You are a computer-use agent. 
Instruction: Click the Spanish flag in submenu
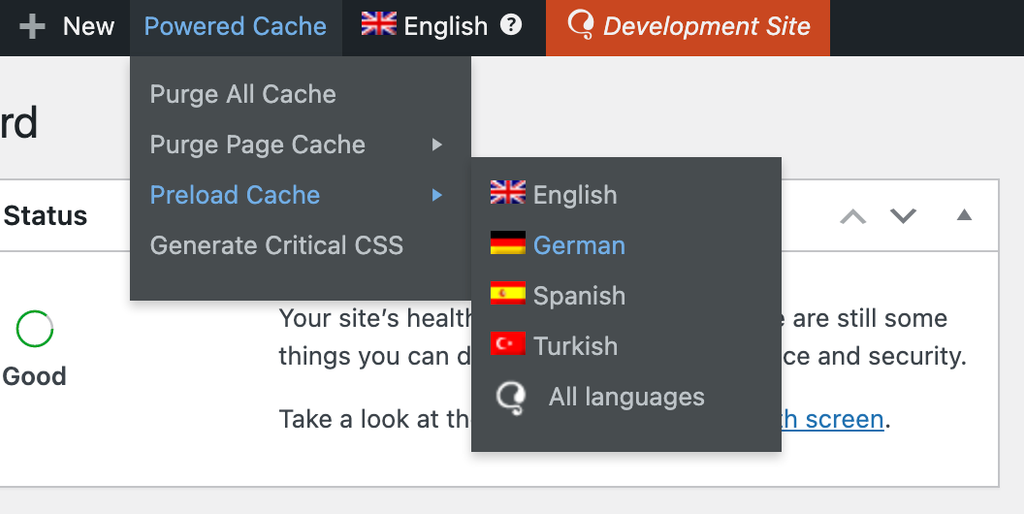[x=507, y=293]
